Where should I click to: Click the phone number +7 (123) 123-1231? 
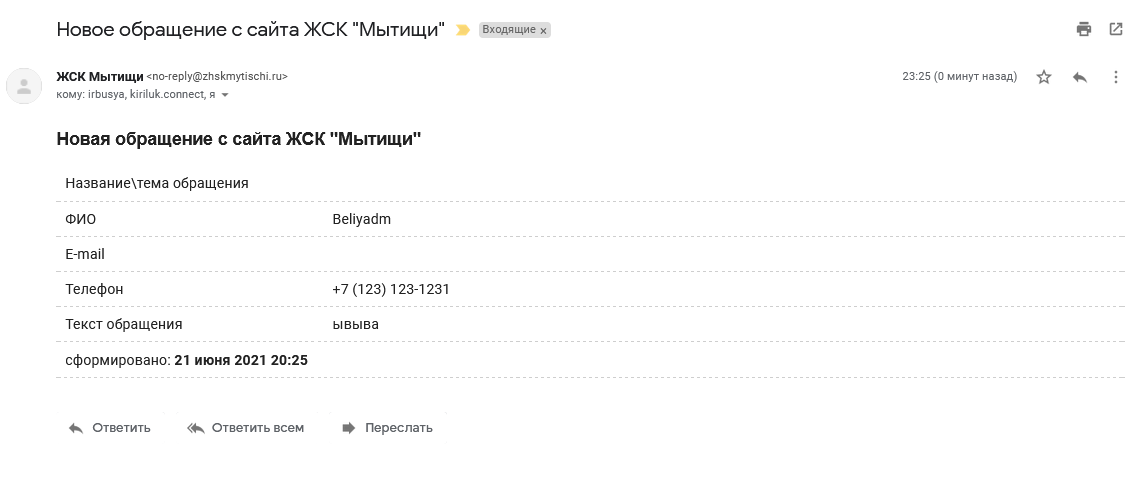tap(391, 290)
